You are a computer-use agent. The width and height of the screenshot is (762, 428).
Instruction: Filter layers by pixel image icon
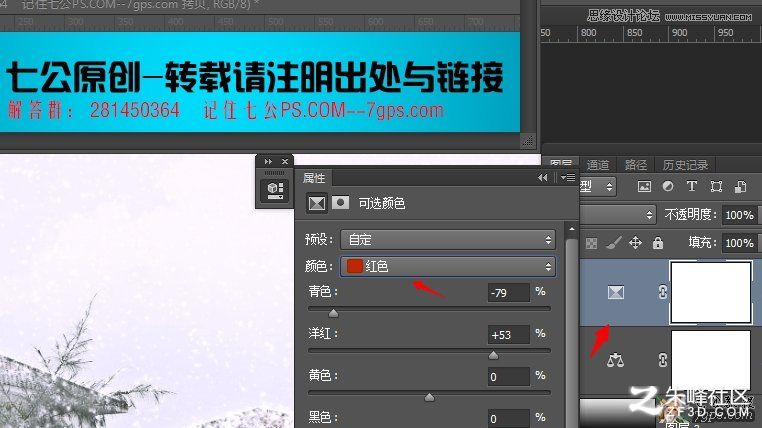coord(644,187)
